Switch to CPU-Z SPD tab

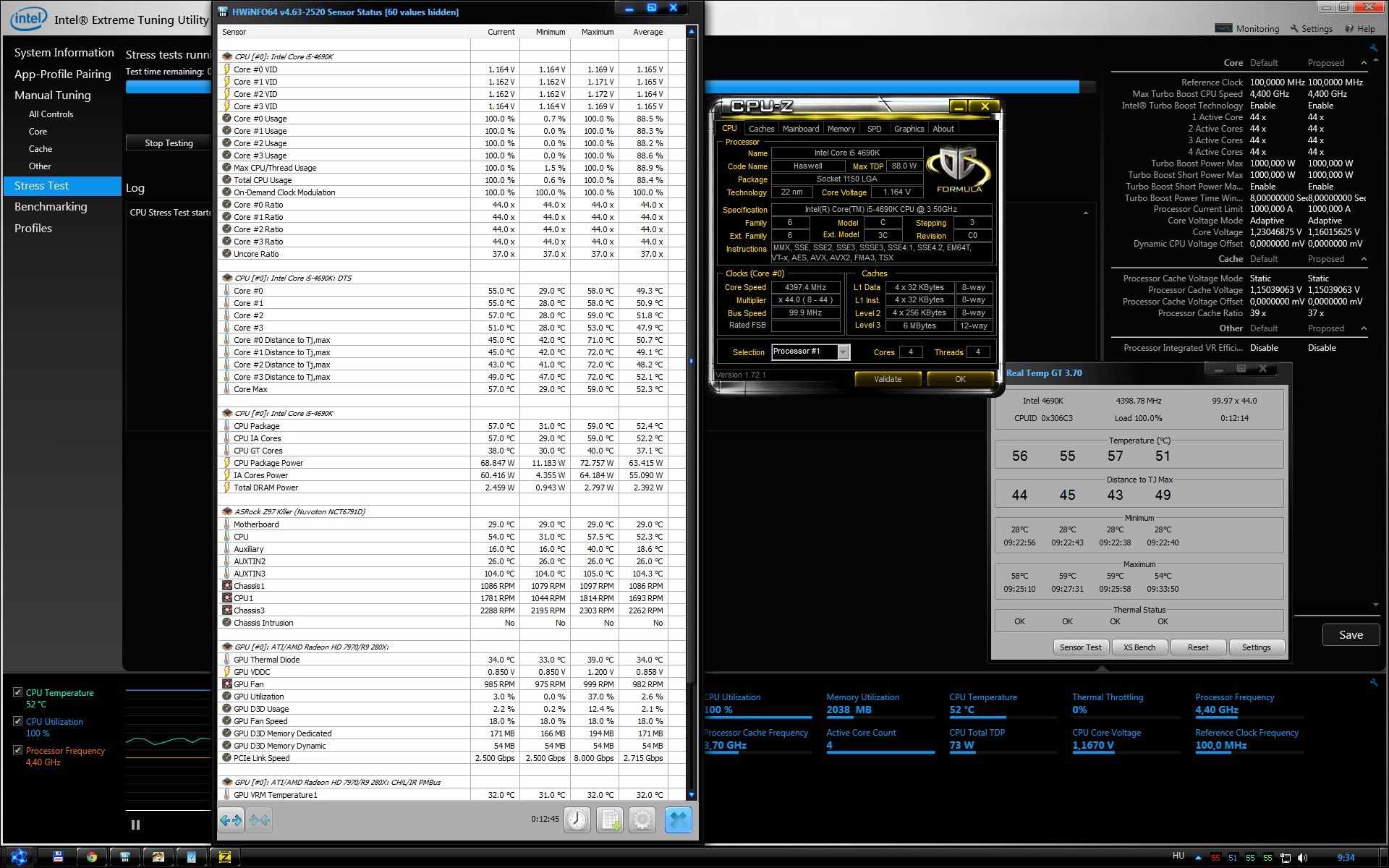874,129
